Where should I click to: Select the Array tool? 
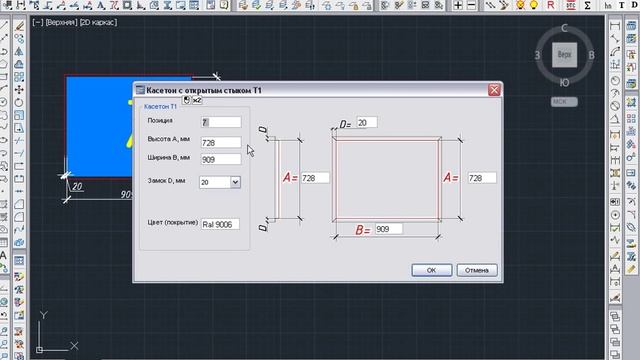click(x=19, y=77)
